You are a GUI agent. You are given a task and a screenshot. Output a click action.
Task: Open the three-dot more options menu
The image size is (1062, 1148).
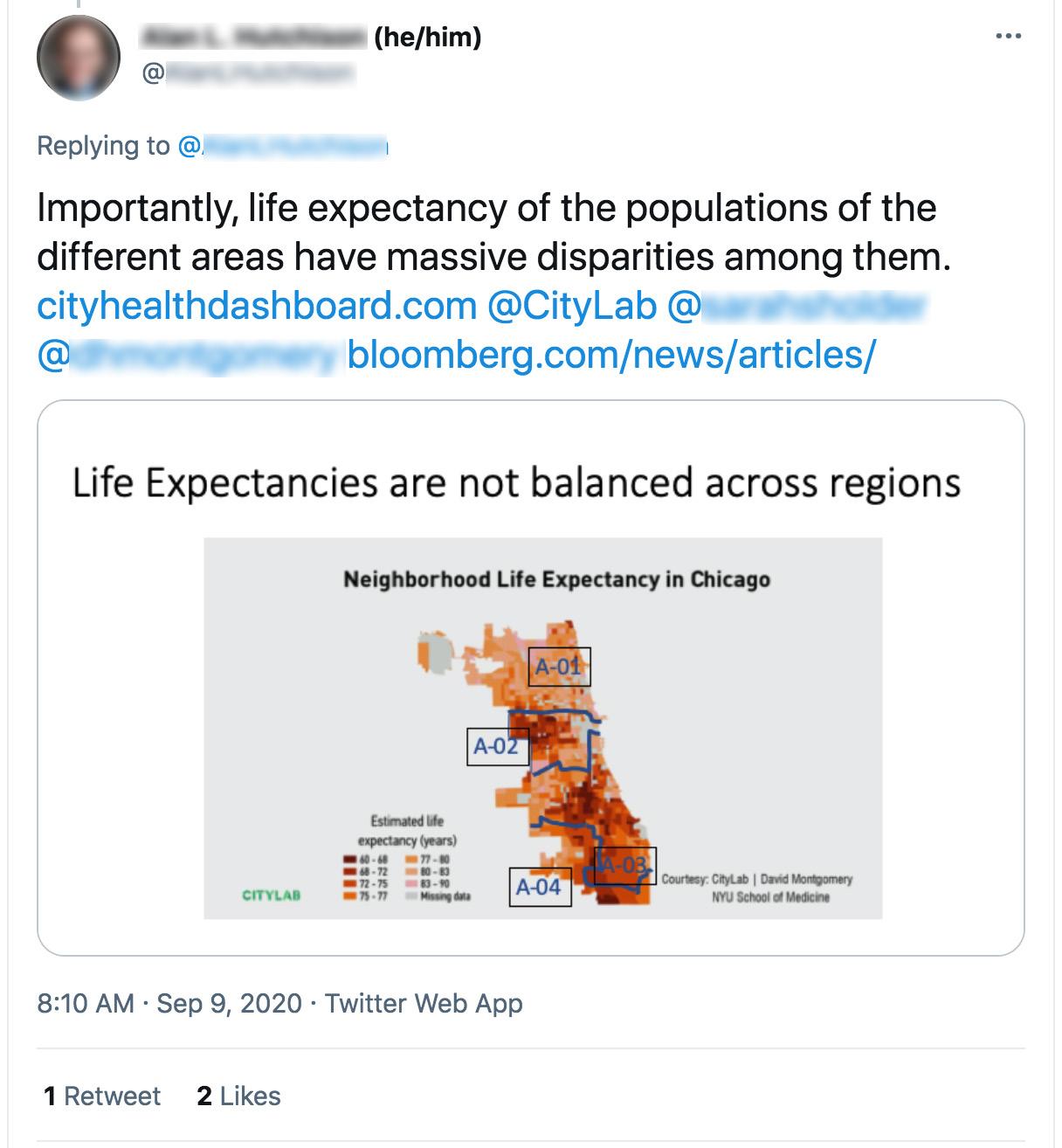tap(1008, 37)
